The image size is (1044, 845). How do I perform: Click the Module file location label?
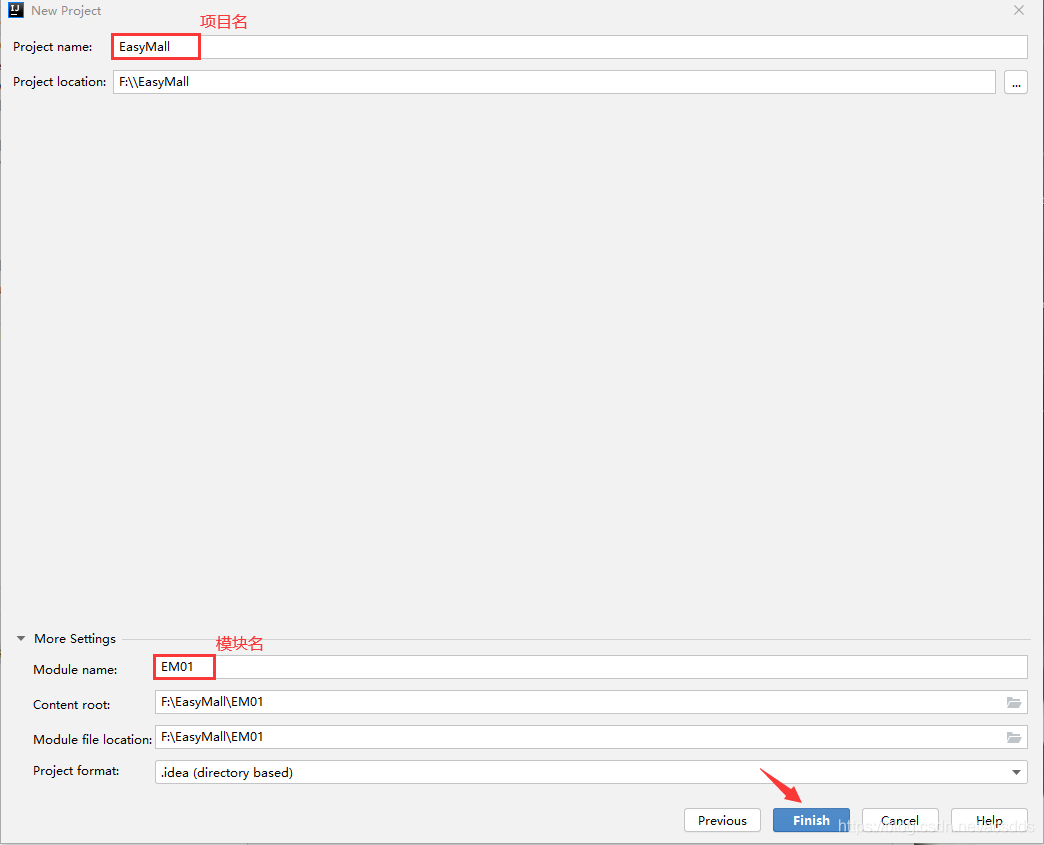click(x=93, y=739)
